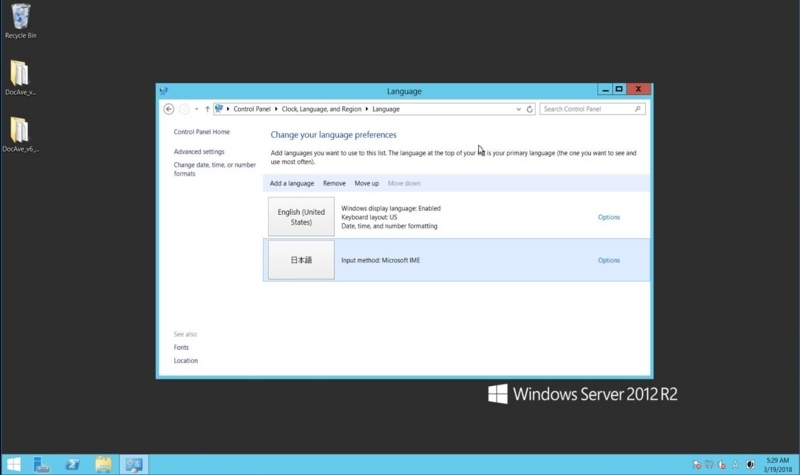The image size is (800, 475).
Task: Open Options for English (United States)
Action: click(x=609, y=217)
